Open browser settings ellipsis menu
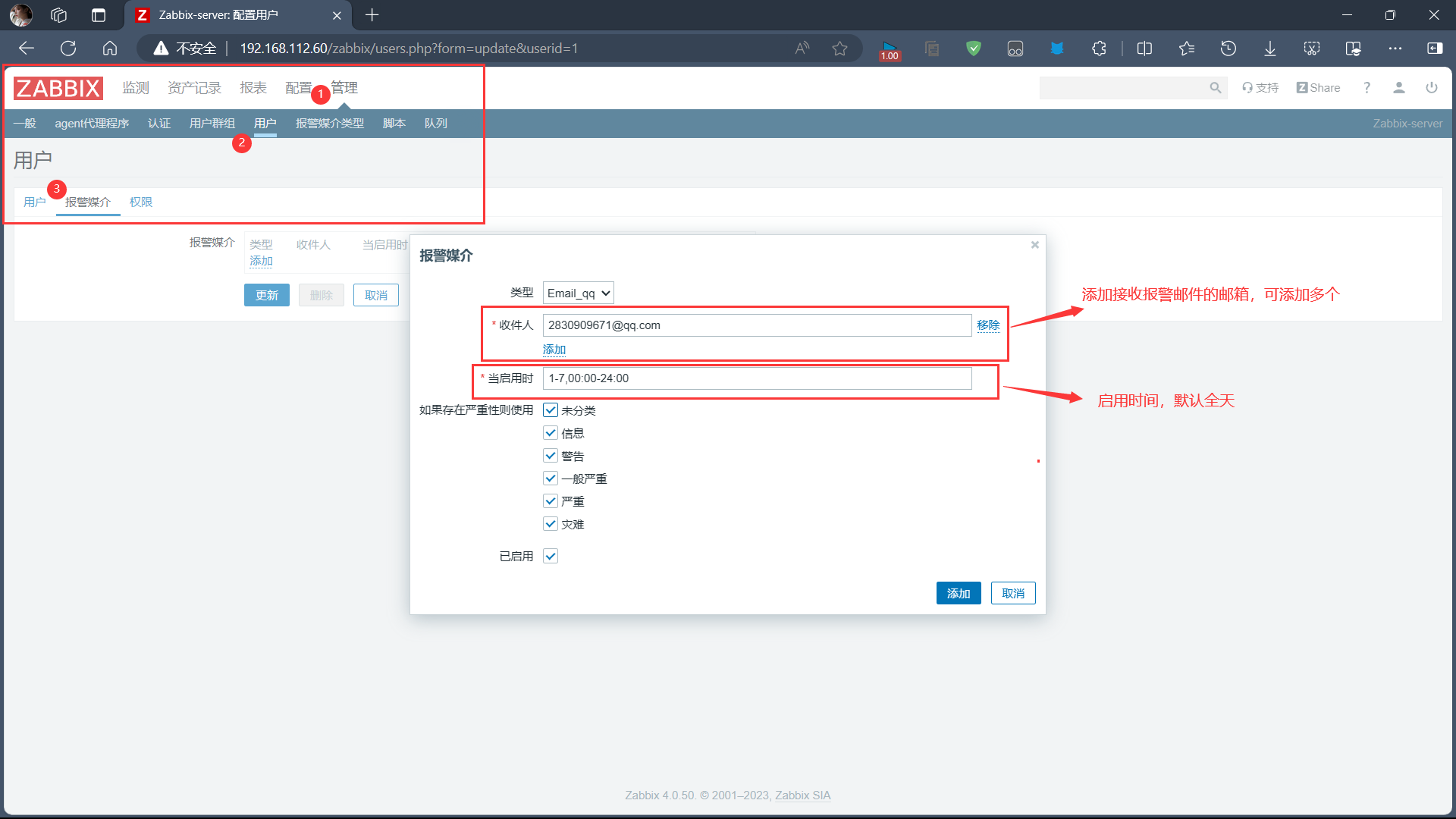Screen dimensions: 1456x819 (1395, 49)
